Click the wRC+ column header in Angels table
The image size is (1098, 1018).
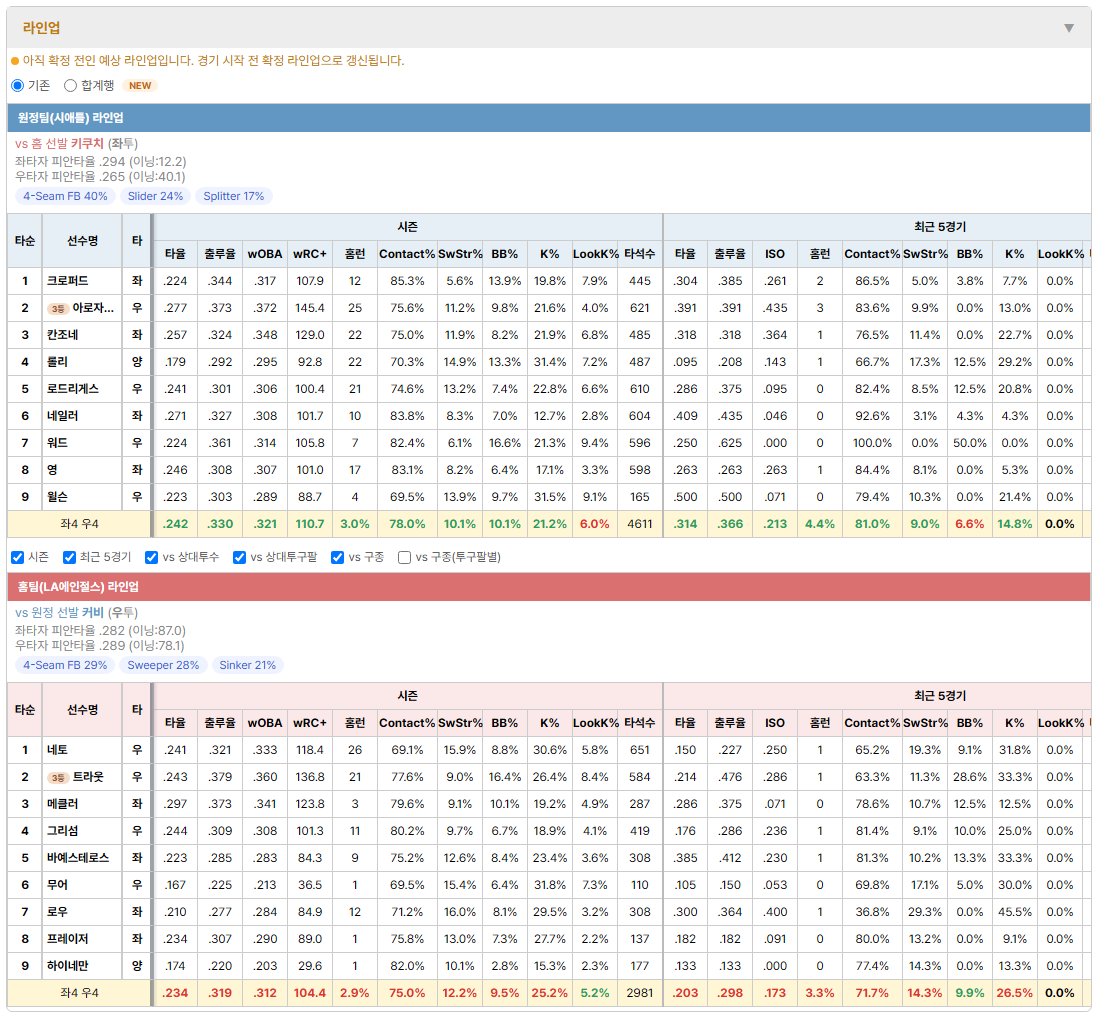310,723
